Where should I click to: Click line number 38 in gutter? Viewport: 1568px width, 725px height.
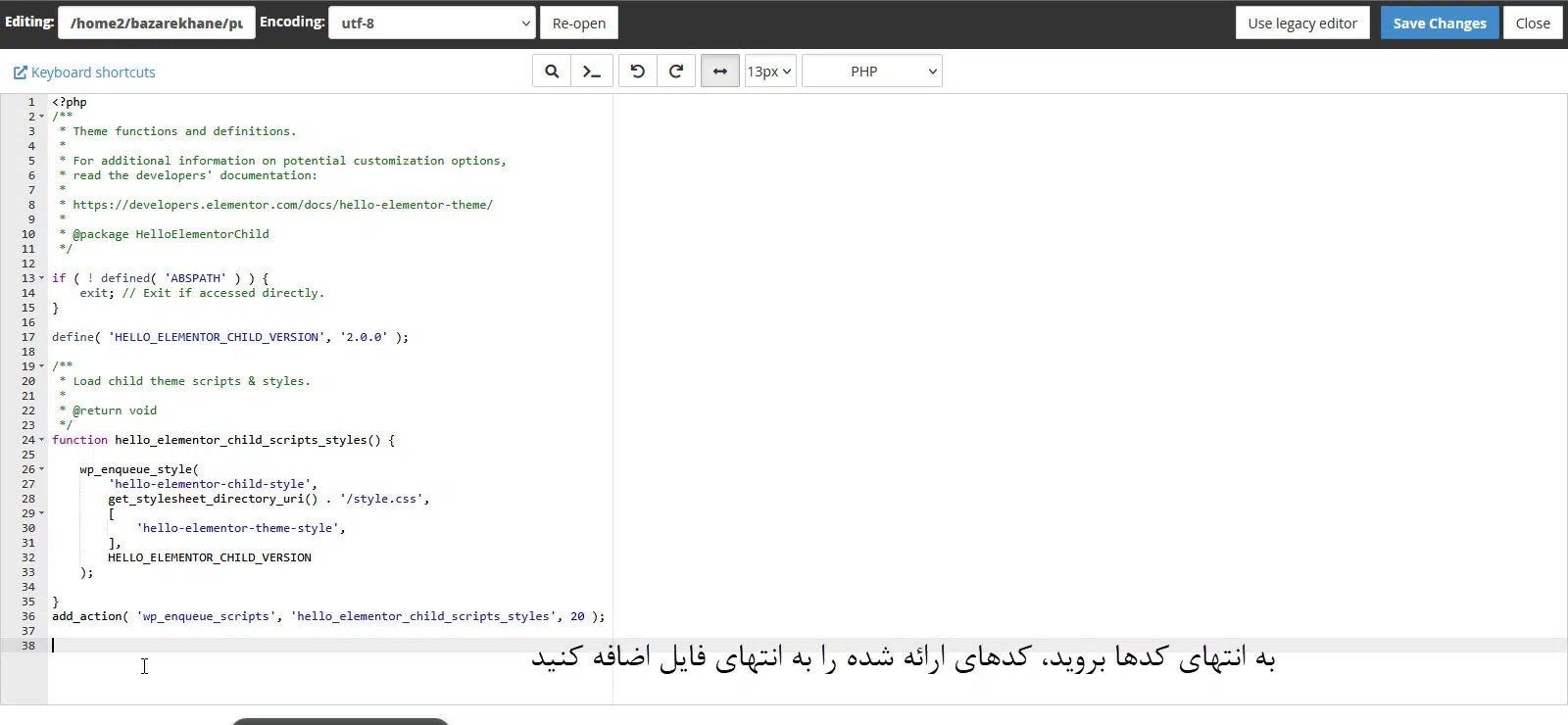point(28,646)
